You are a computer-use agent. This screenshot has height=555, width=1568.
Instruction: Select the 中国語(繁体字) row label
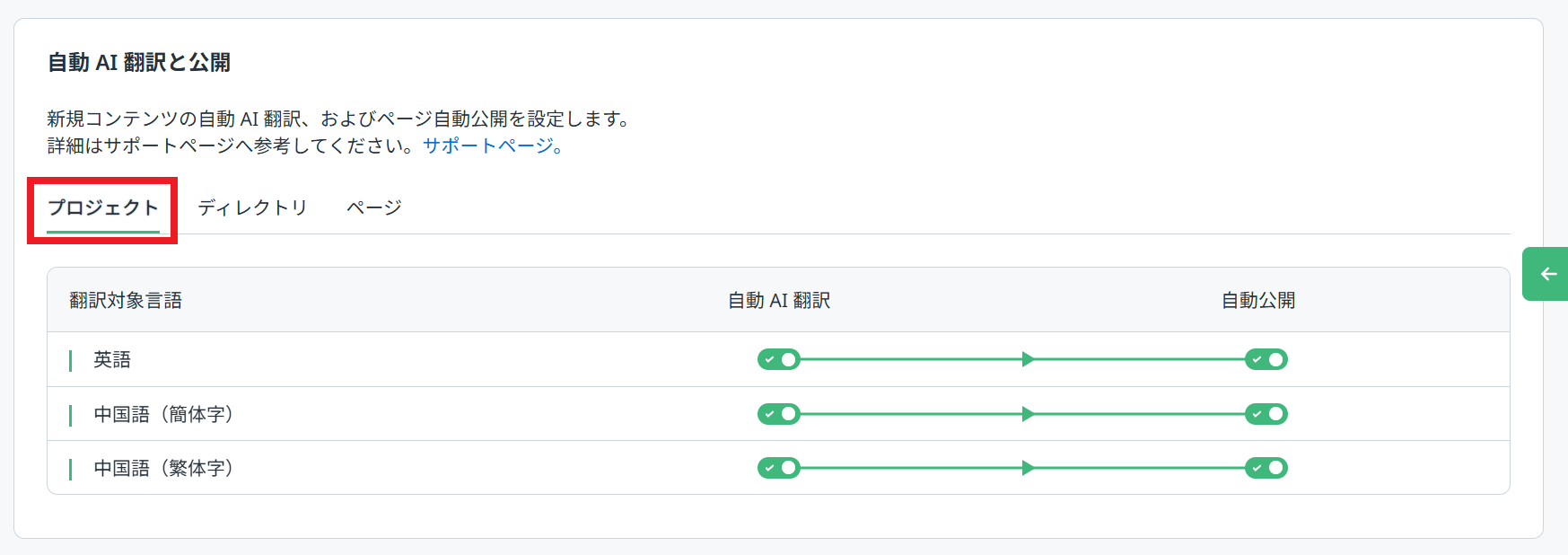point(163,468)
